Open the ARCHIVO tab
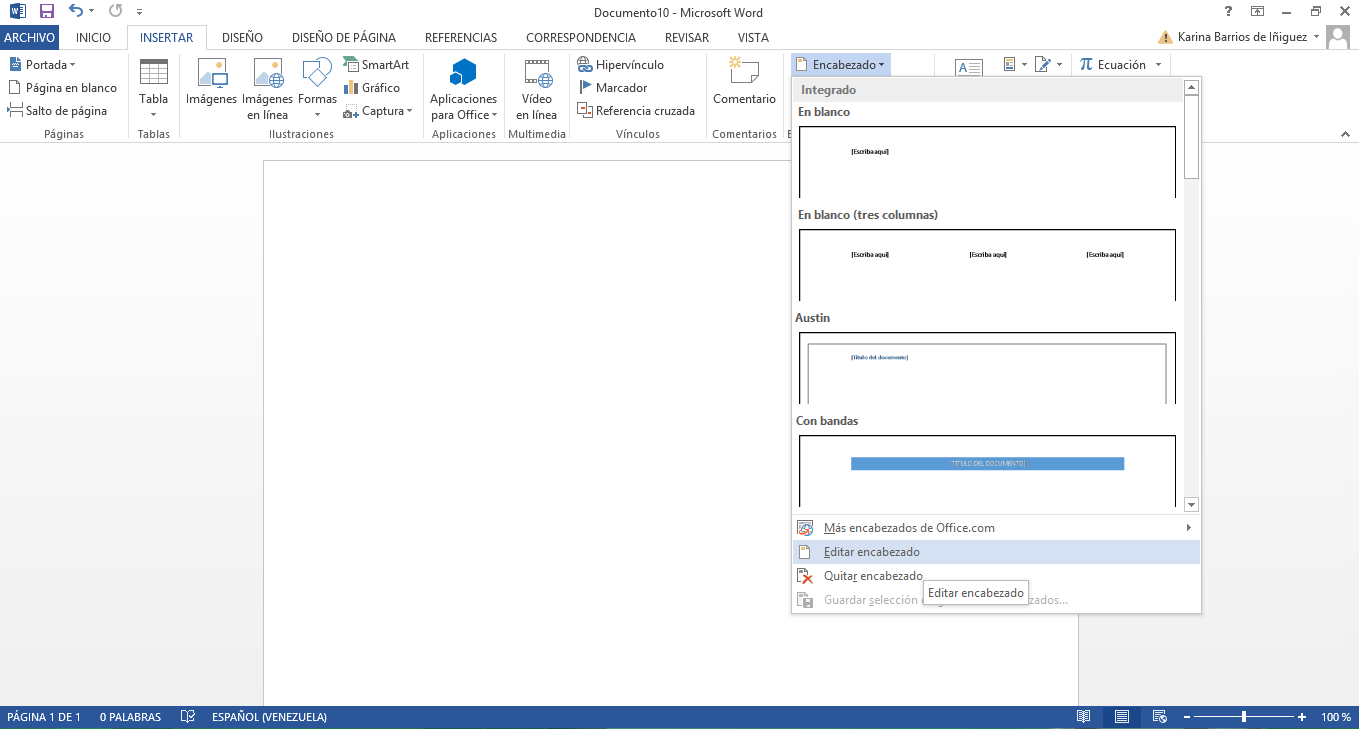Image resolution: width=1359 pixels, height=729 pixels. pyautogui.click(x=30, y=37)
